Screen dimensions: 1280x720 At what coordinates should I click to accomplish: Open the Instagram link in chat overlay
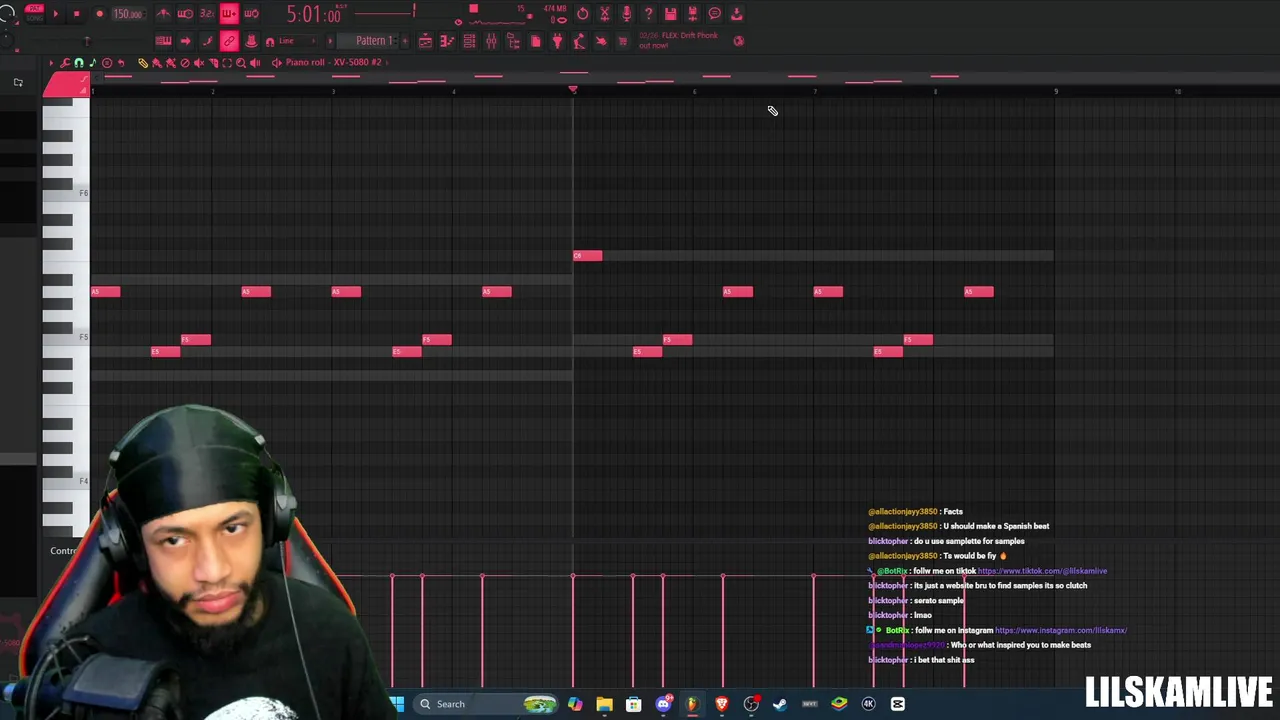click(x=1061, y=630)
